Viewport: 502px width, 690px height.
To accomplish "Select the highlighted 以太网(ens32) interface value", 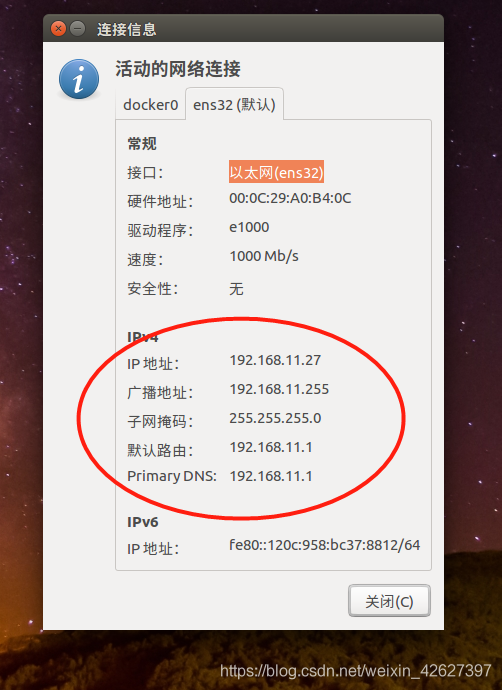I will coord(276,172).
